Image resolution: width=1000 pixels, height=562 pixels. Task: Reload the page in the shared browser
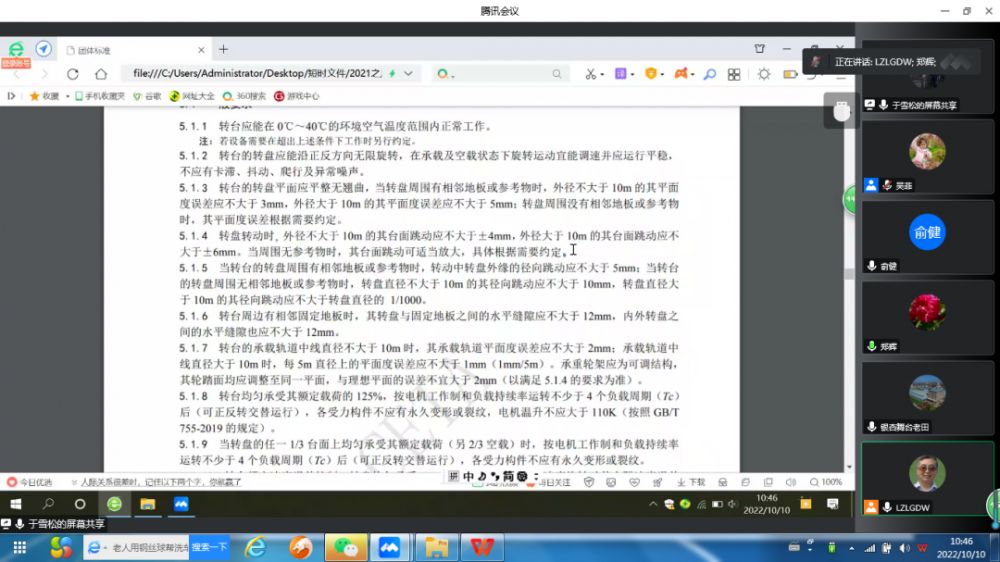pos(73,74)
